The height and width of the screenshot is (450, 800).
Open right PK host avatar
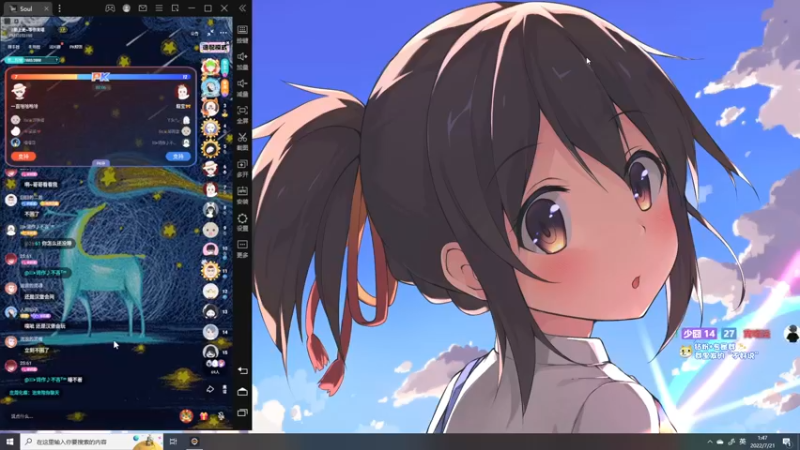pyautogui.click(x=183, y=92)
